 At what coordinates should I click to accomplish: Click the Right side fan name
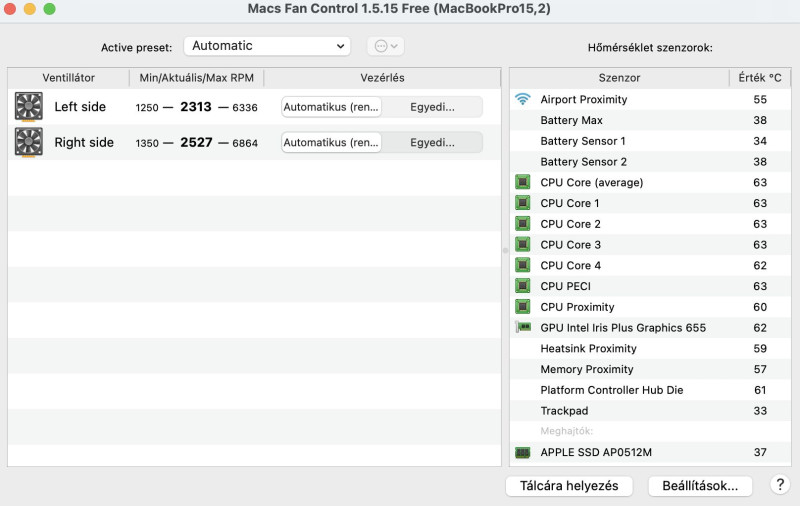84,142
